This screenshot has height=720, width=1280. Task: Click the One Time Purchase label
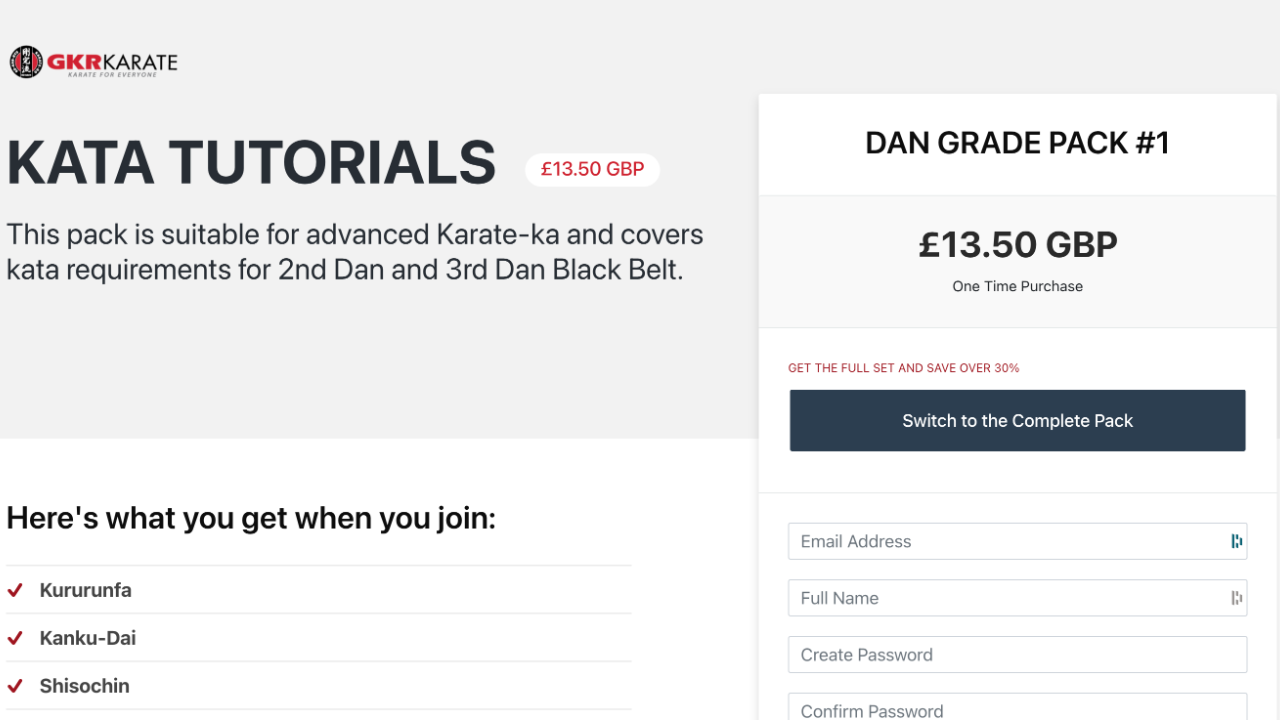pos(1017,286)
